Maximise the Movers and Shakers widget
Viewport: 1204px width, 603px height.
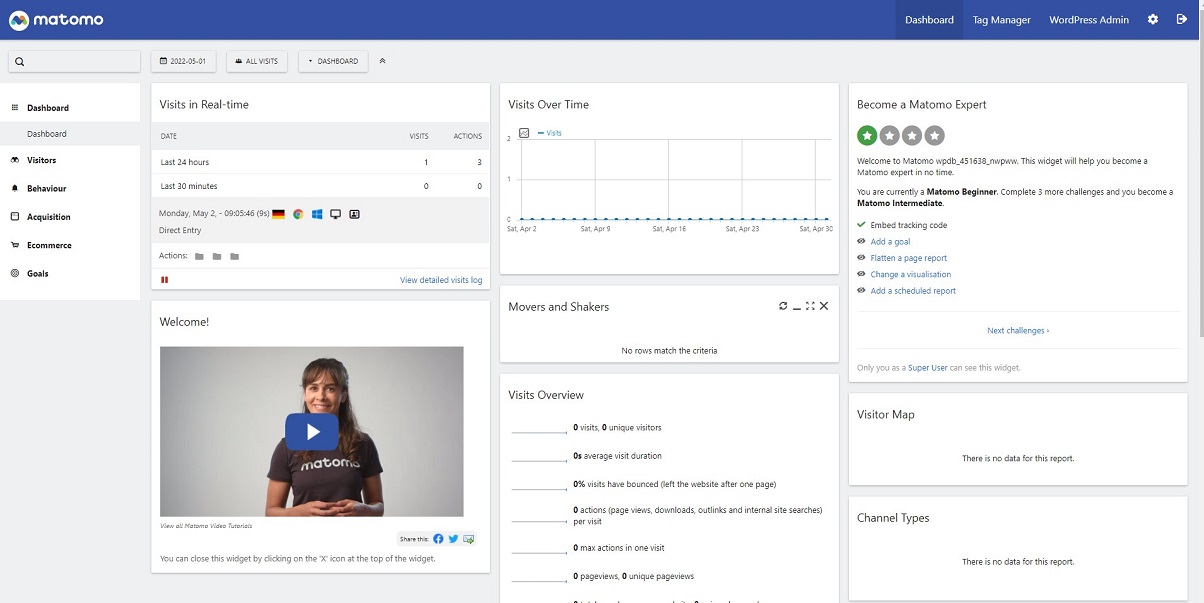(810, 306)
